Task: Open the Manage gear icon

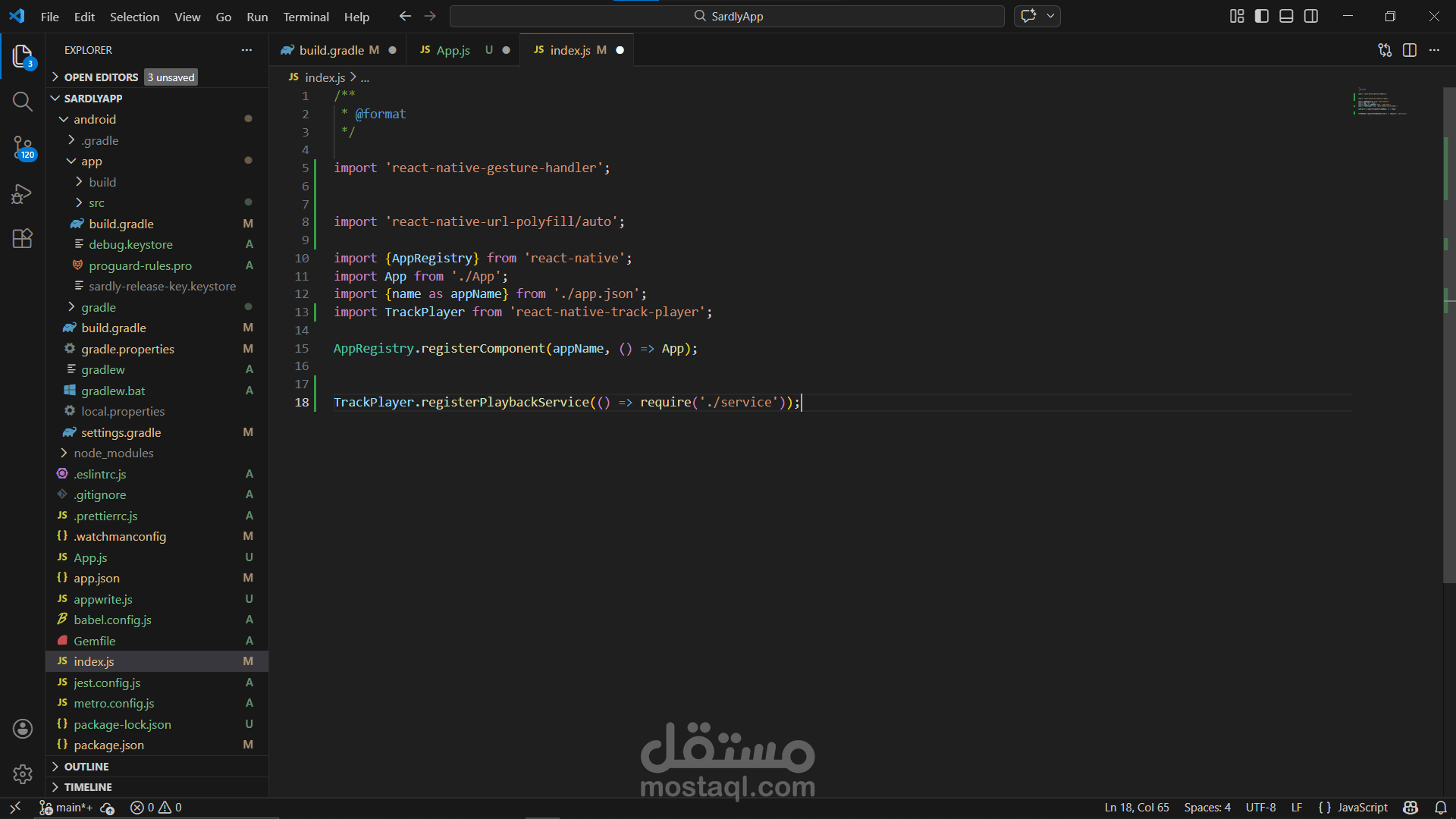Action: pos(23,774)
